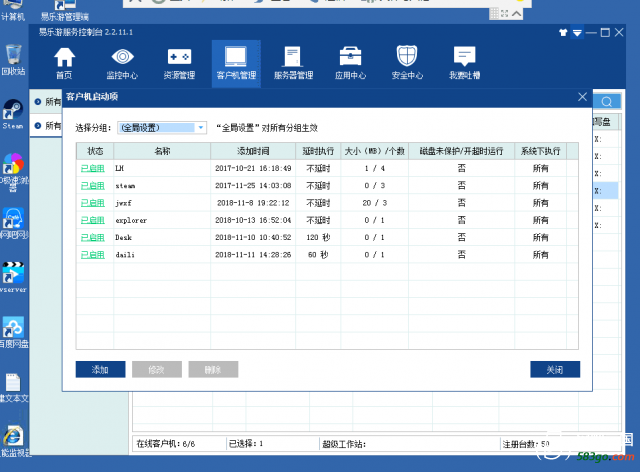Screen dimensions: 640x472
Task: Toggle 已启用 status for steam row
Action: tap(93, 186)
